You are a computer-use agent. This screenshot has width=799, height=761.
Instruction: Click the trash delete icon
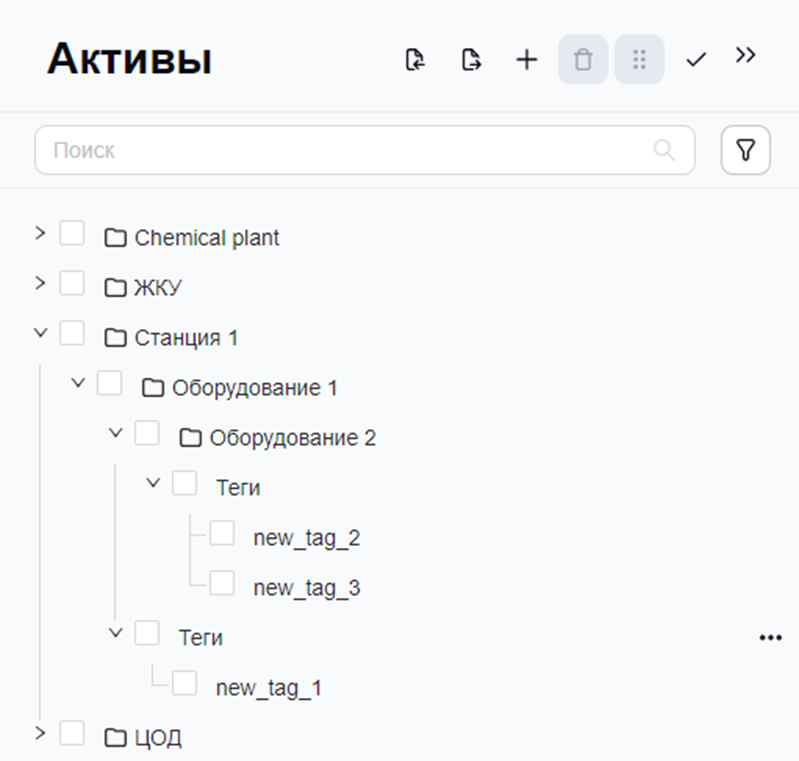coord(583,60)
